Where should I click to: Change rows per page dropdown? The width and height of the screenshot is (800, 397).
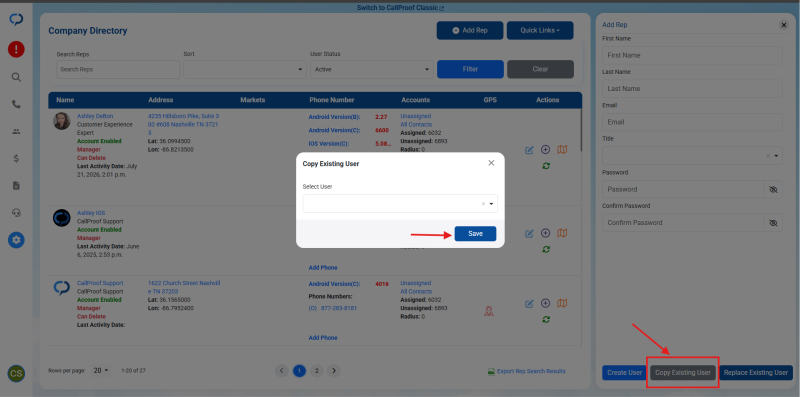(101, 371)
